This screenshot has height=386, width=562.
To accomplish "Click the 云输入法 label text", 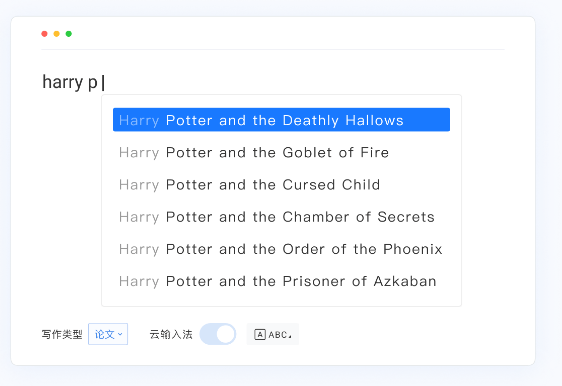I will 171,334.
